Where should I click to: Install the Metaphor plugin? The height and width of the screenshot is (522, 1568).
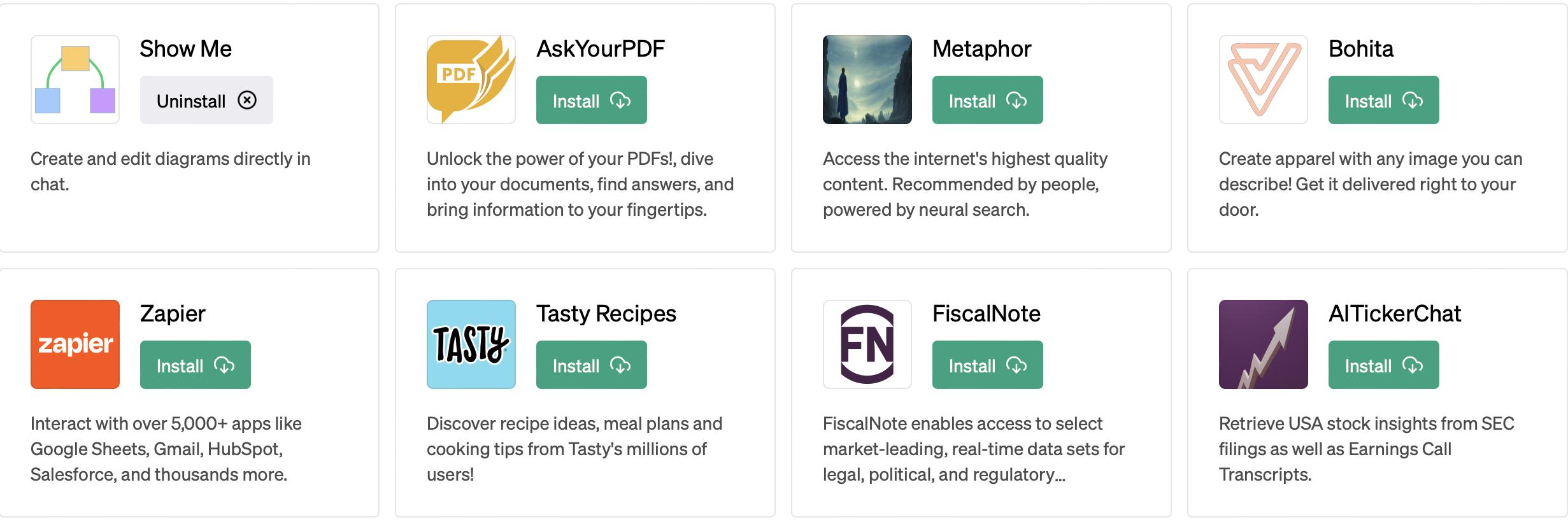(x=987, y=101)
